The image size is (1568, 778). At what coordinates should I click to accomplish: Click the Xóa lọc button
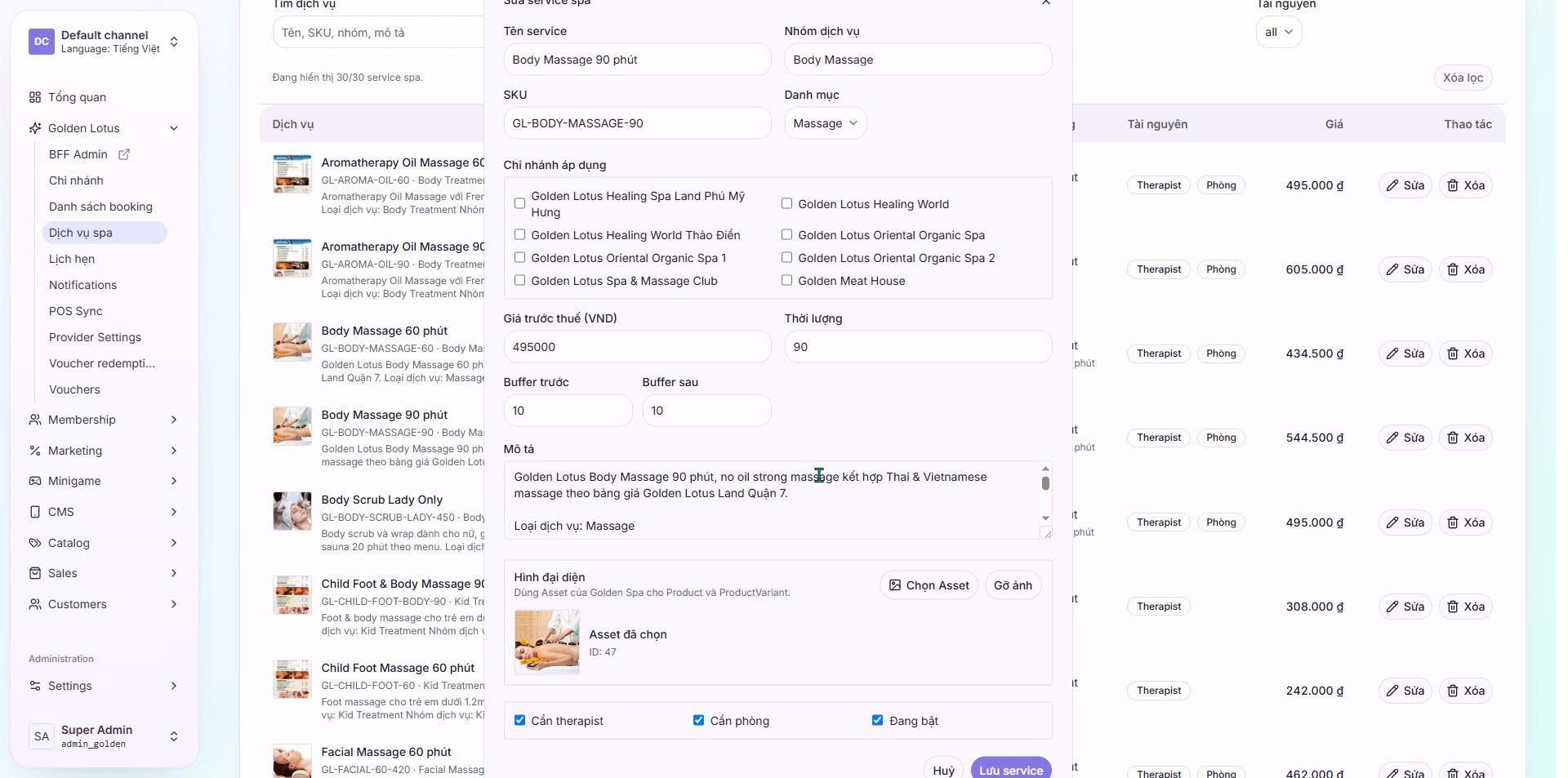click(1463, 78)
